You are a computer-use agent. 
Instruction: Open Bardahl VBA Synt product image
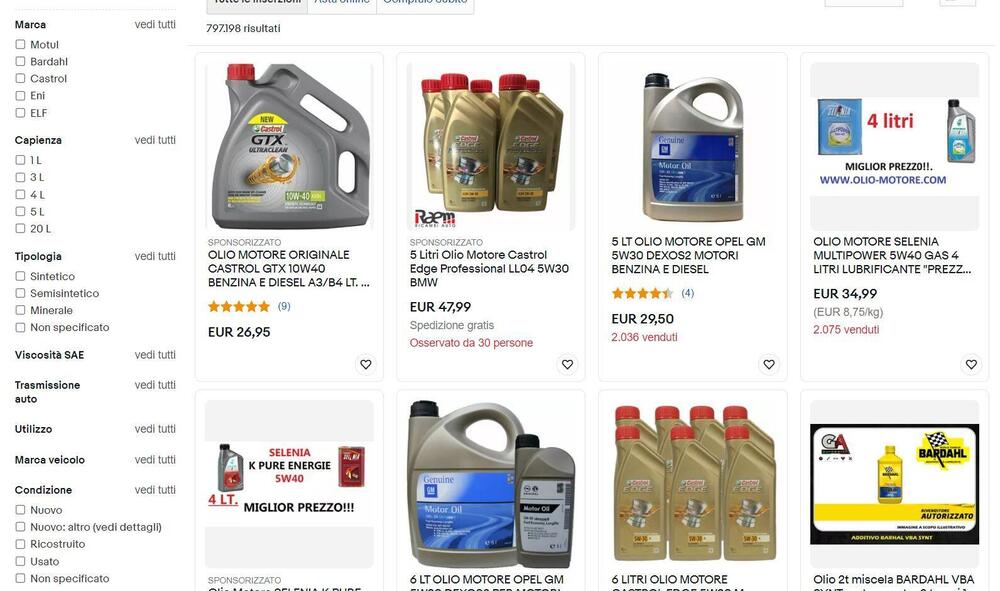pos(894,484)
